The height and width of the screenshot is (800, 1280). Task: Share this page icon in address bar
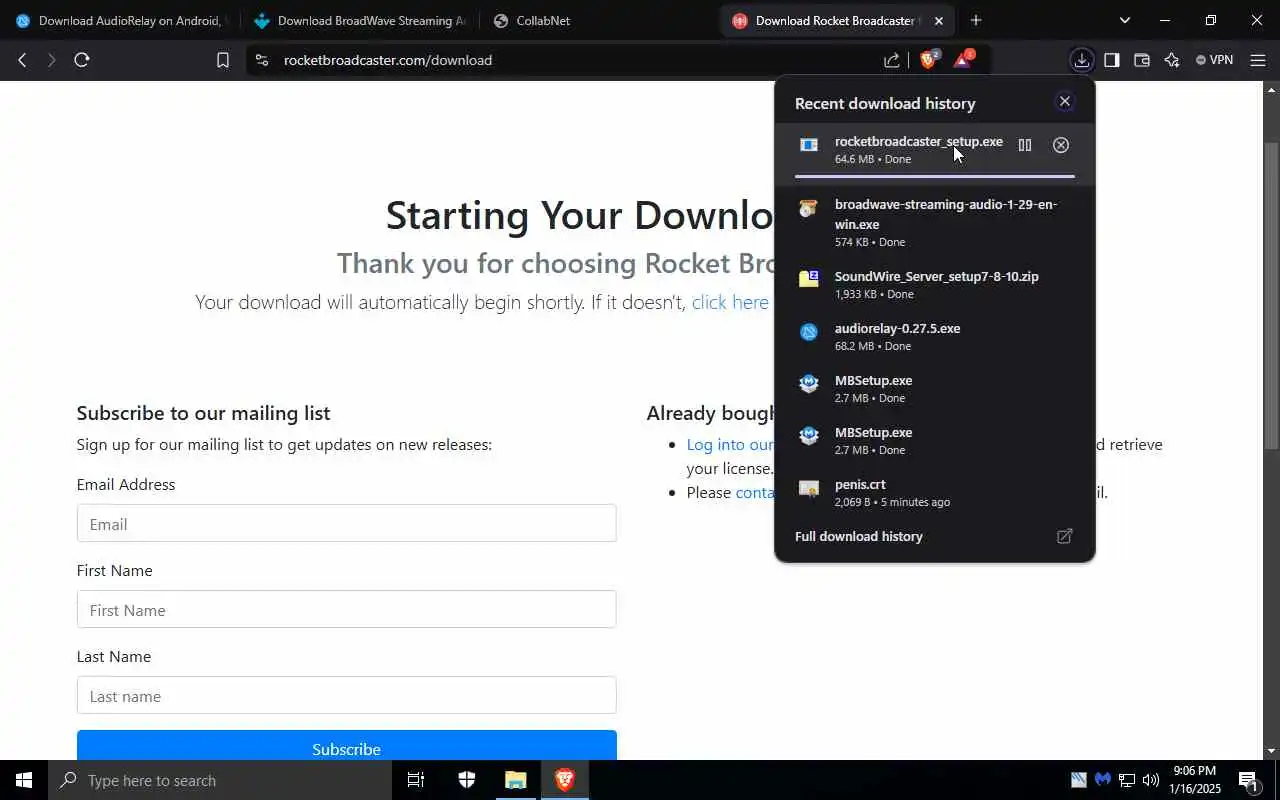coord(892,60)
